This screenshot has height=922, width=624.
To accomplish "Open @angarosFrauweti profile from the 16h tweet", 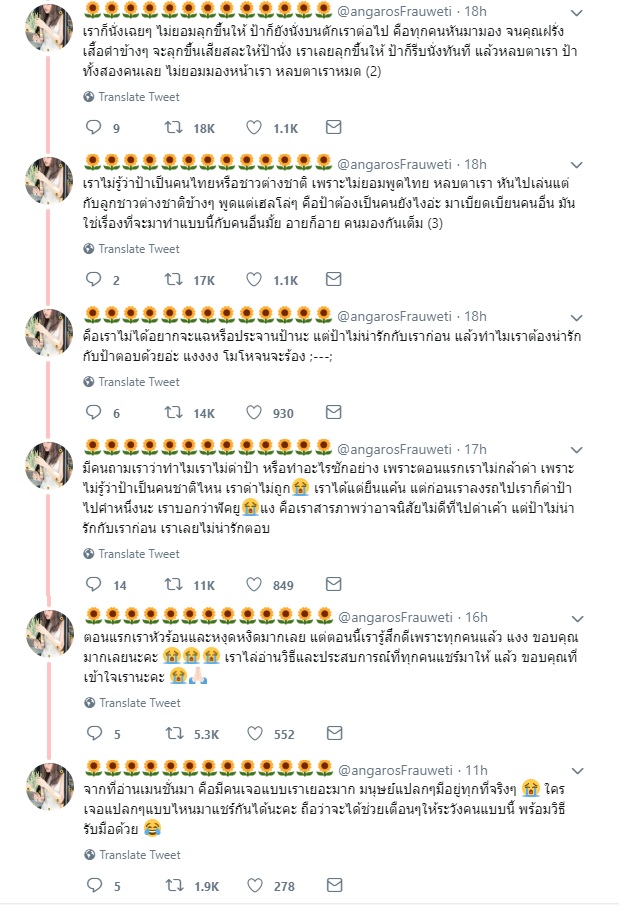I will point(395,617).
